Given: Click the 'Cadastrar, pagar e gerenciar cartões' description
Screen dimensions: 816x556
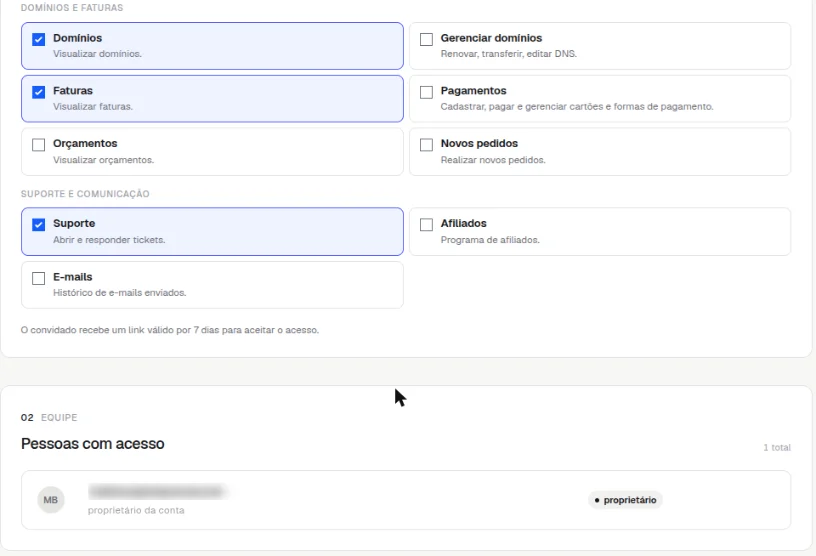Looking at the screenshot, I should [x=577, y=106].
